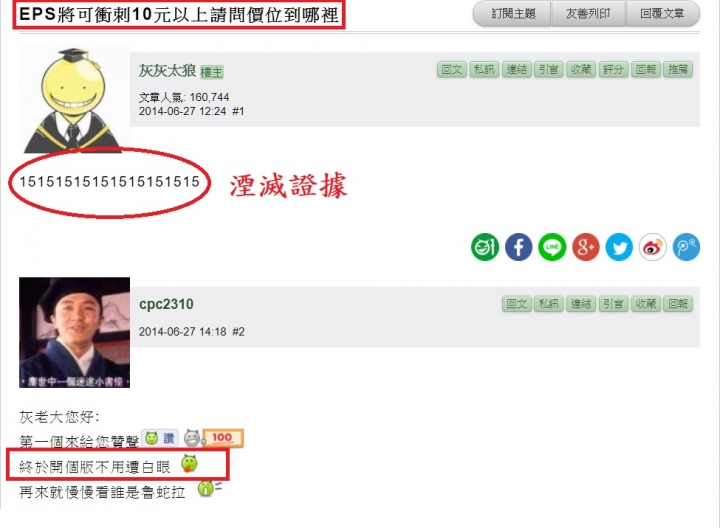Viewport: 720px width, 528px height.
Task: Open 灰灰太狼 user profile link
Action: click(x=168, y=71)
